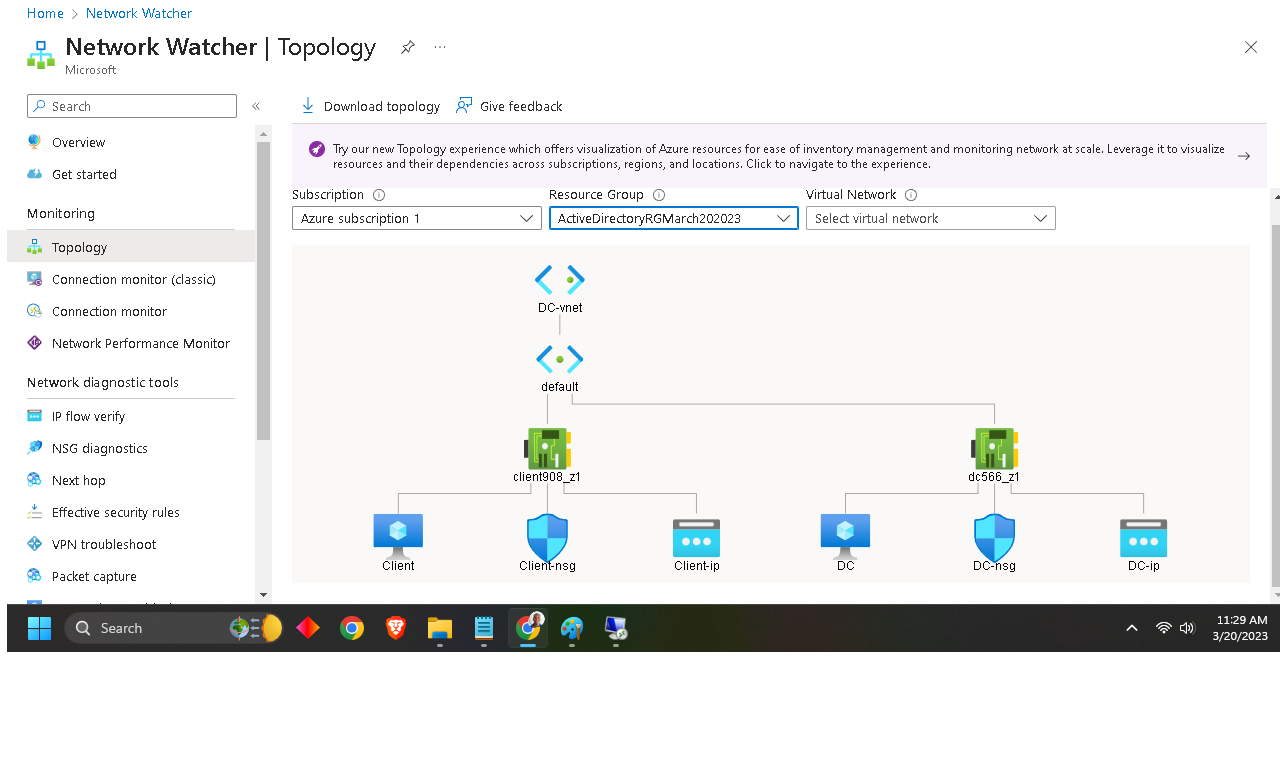Click the Home breadcrumb link
This screenshot has height=768, width=1280.
[x=45, y=13]
